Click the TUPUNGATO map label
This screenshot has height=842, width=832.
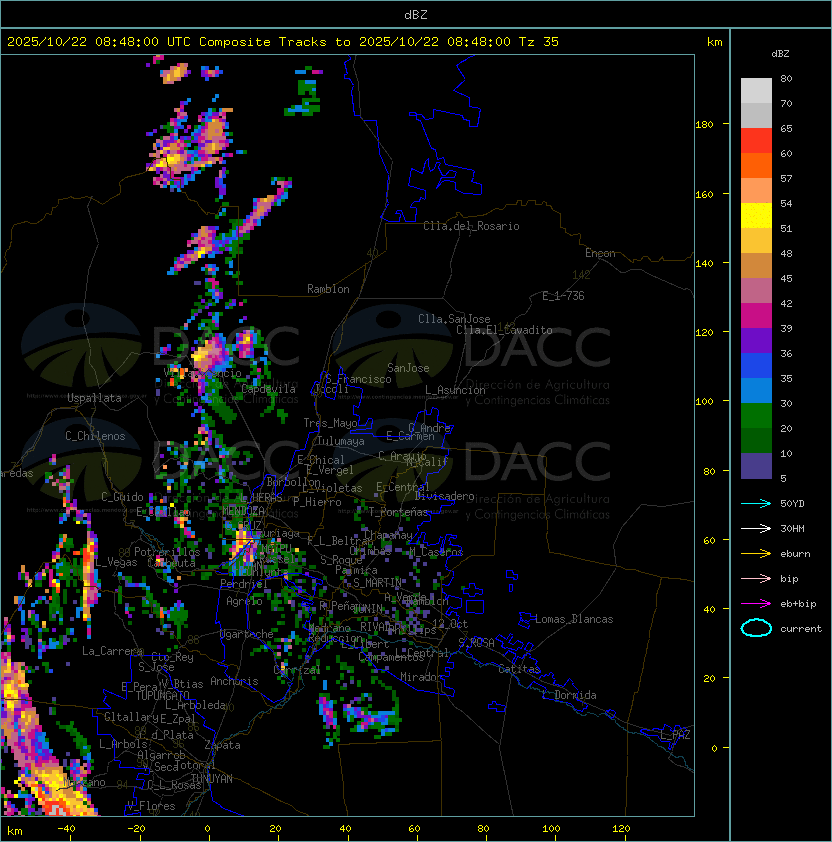point(162,695)
